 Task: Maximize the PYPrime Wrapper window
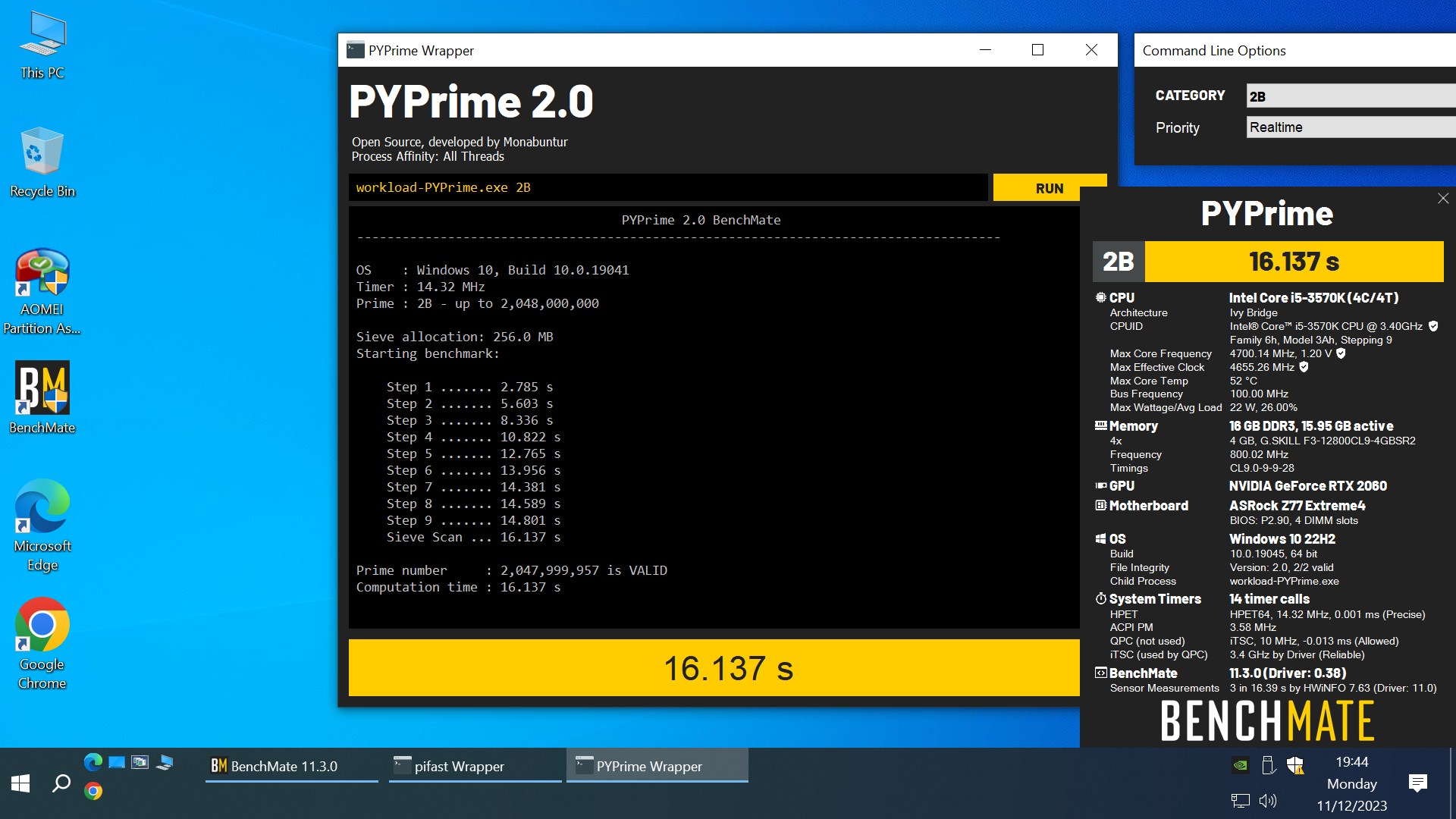pos(1037,50)
